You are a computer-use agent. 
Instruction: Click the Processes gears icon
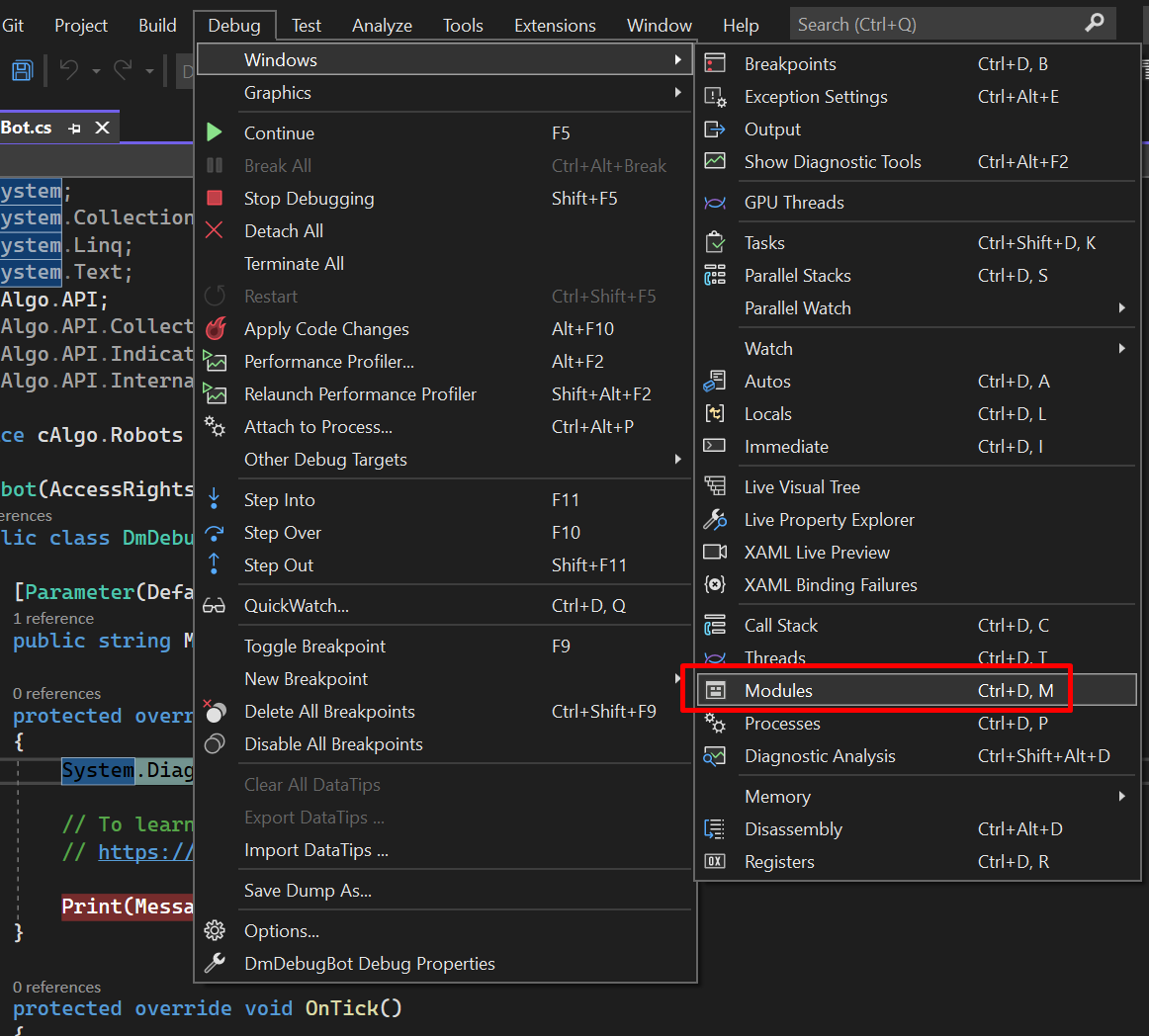[715, 724]
